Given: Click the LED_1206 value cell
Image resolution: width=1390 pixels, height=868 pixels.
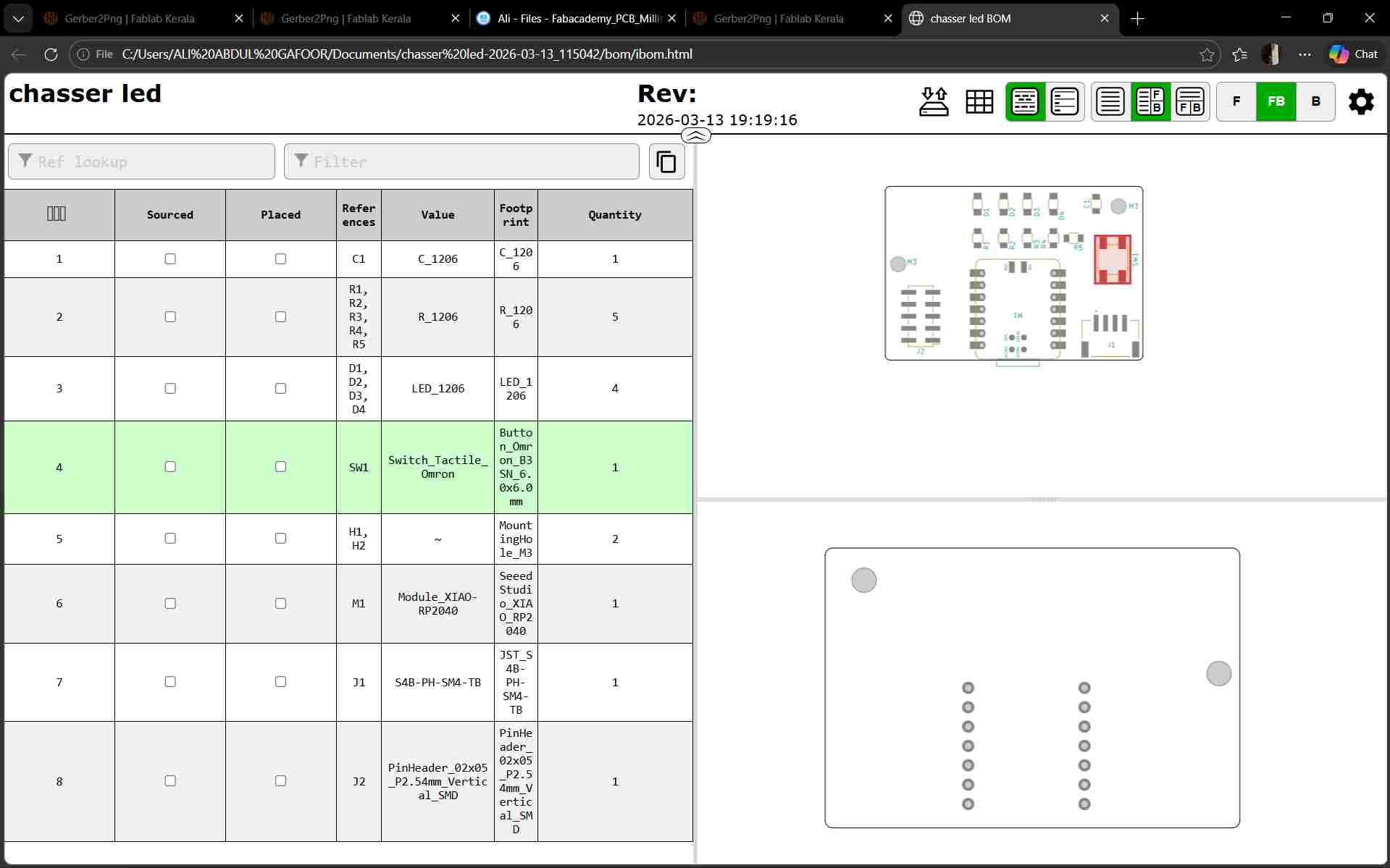Looking at the screenshot, I should tap(437, 388).
